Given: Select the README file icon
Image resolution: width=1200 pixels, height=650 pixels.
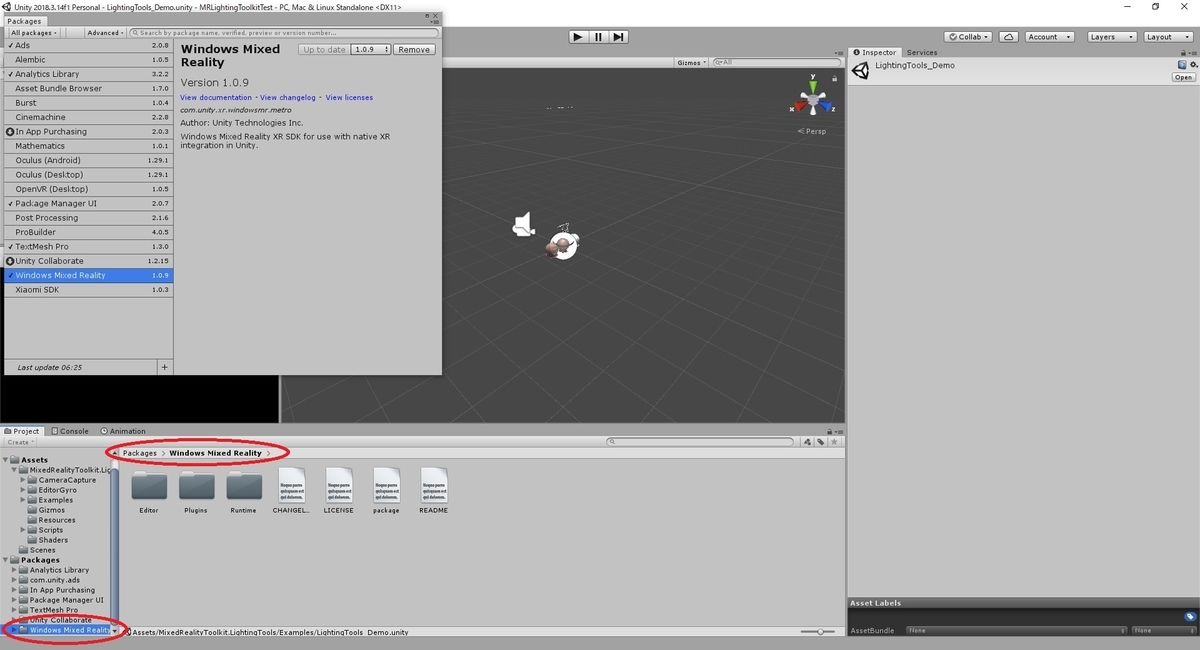Looking at the screenshot, I should (x=433, y=484).
